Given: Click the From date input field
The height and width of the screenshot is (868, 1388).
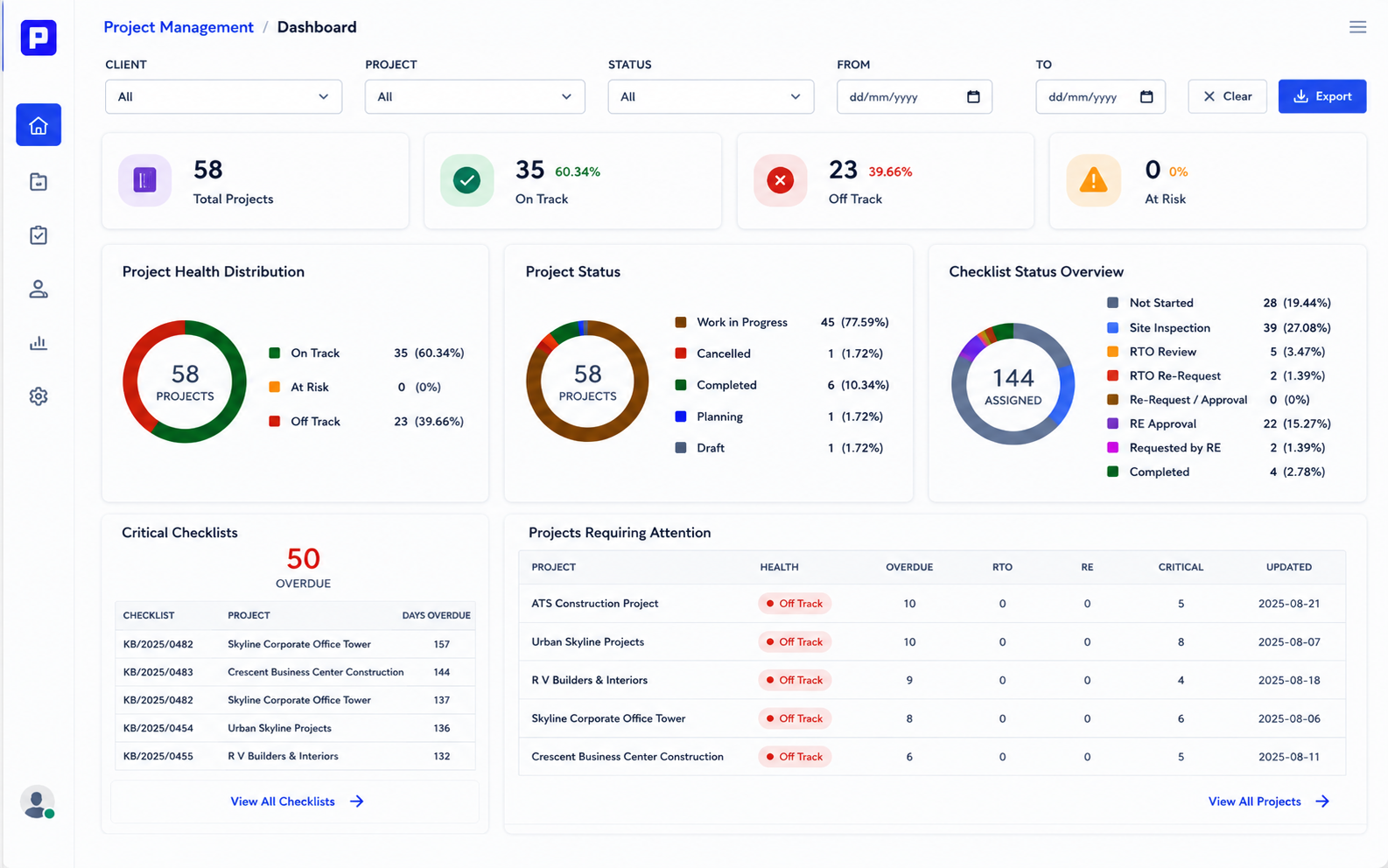Looking at the screenshot, I should [x=915, y=96].
